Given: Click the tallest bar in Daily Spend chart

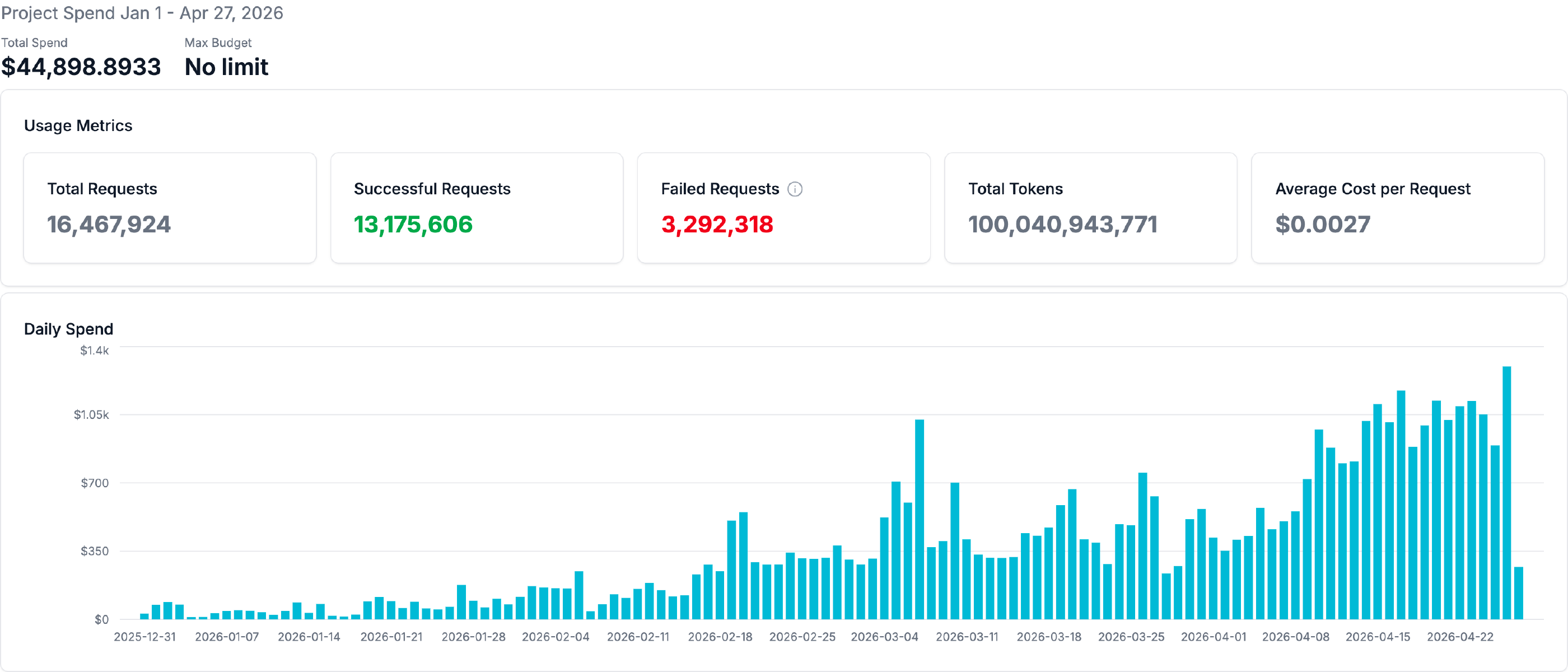Looking at the screenshot, I should pyautogui.click(x=1506, y=493).
